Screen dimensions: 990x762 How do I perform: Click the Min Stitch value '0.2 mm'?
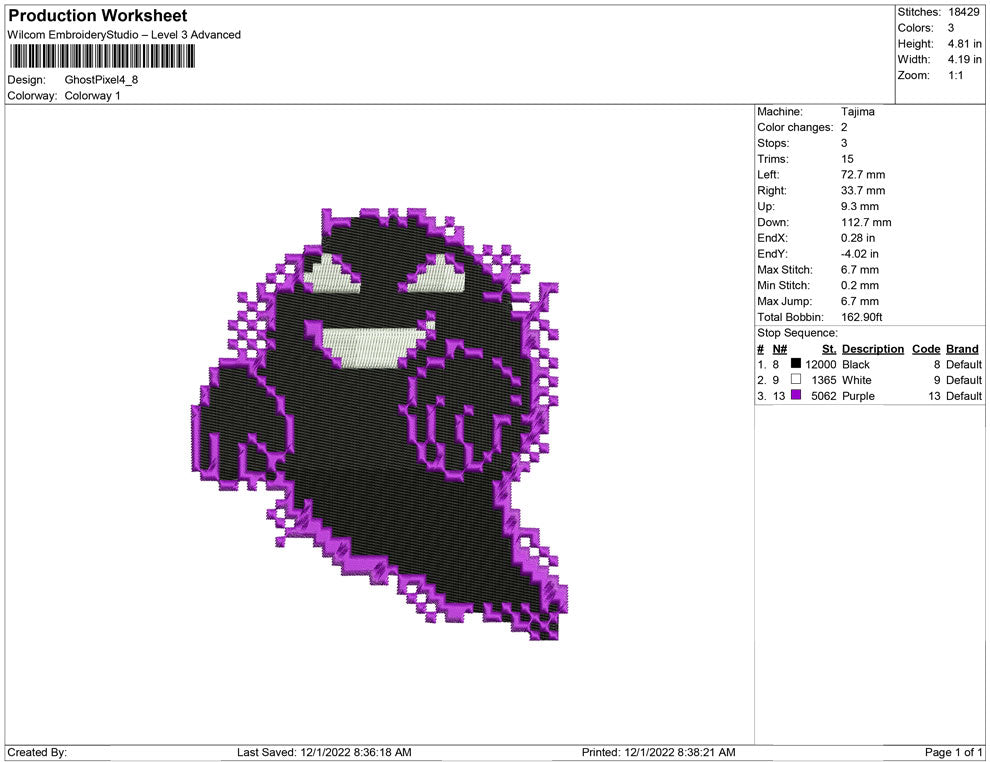[x=859, y=285]
